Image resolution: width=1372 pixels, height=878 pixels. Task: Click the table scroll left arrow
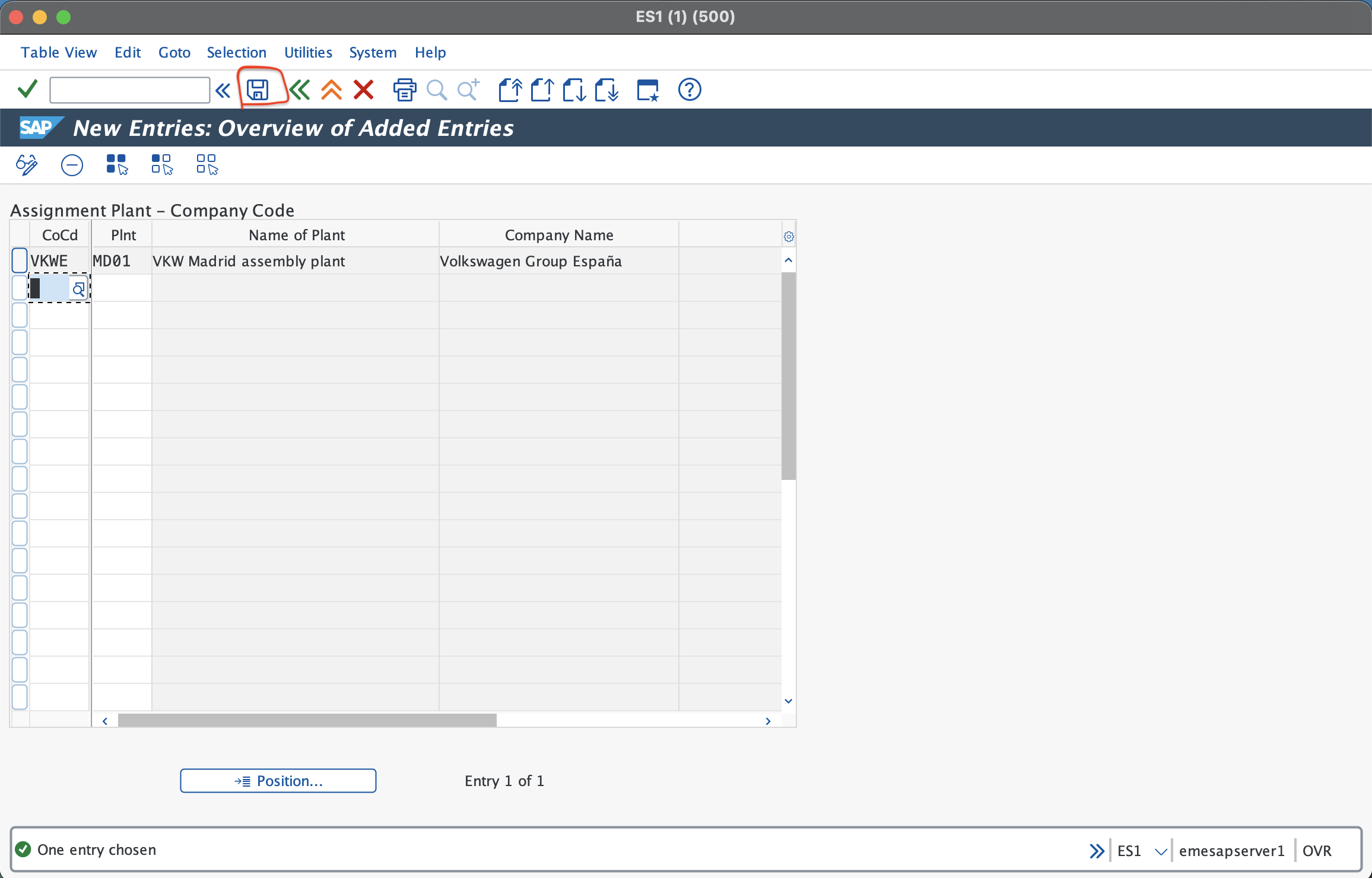[105, 721]
